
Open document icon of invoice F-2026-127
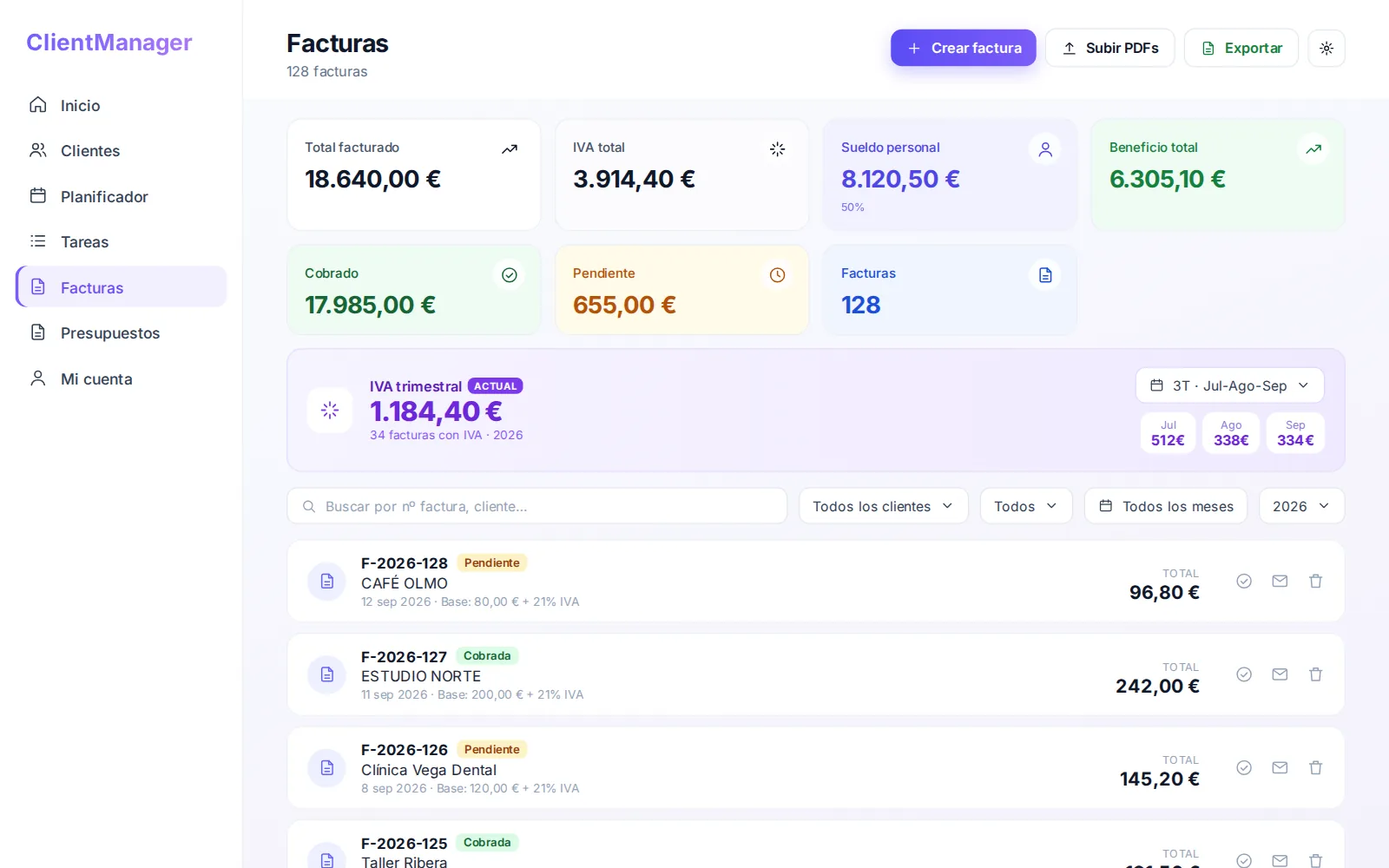pyautogui.click(x=327, y=674)
